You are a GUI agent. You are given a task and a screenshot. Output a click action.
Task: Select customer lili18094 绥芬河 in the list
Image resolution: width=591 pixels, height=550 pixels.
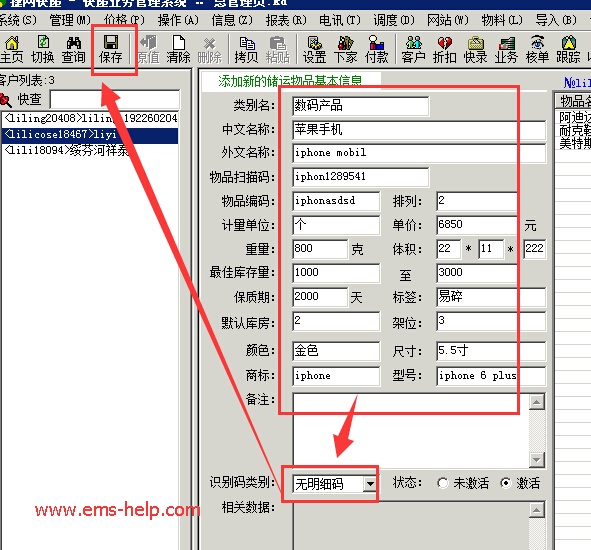[x=90, y=151]
